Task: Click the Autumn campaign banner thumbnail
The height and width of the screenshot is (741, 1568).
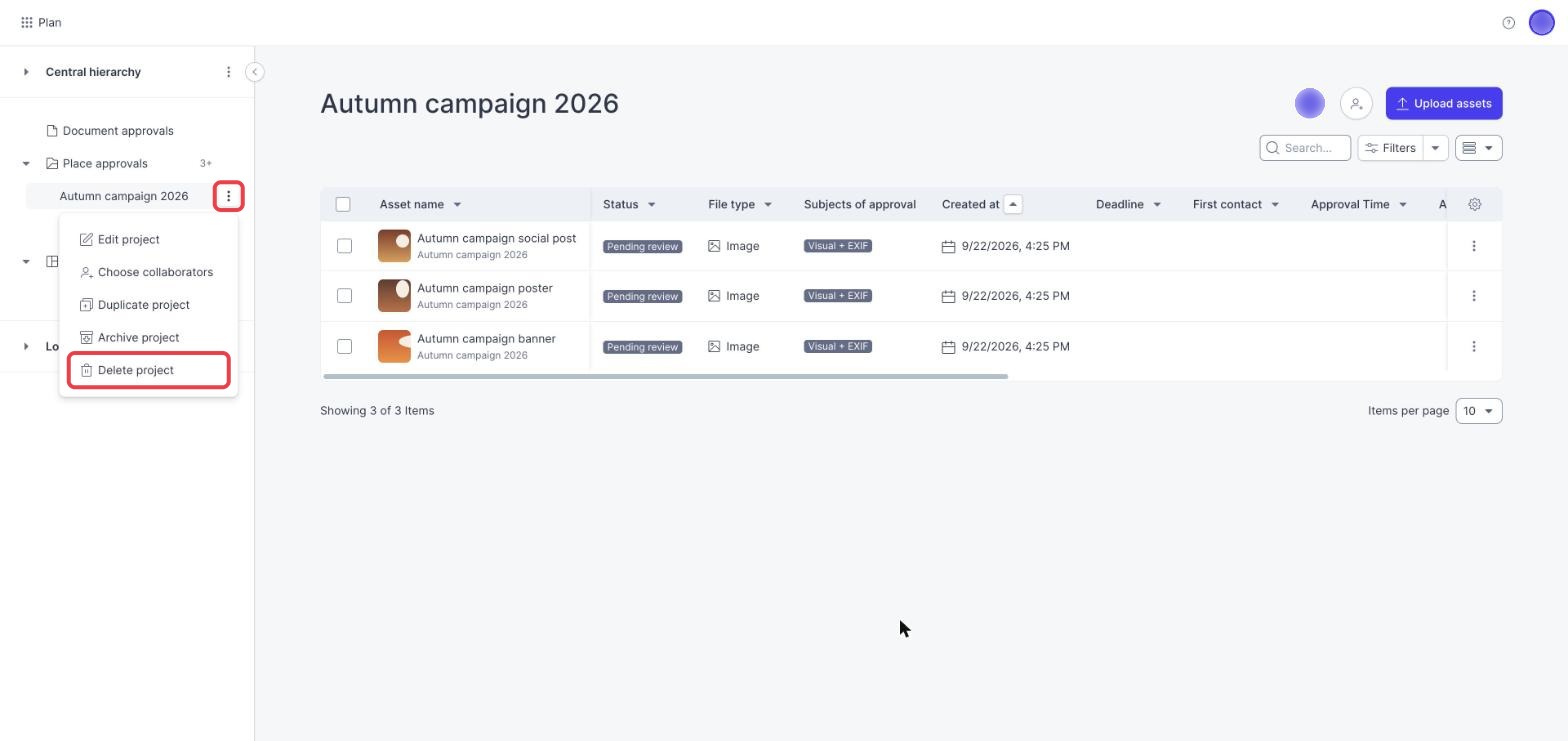Action: [394, 346]
